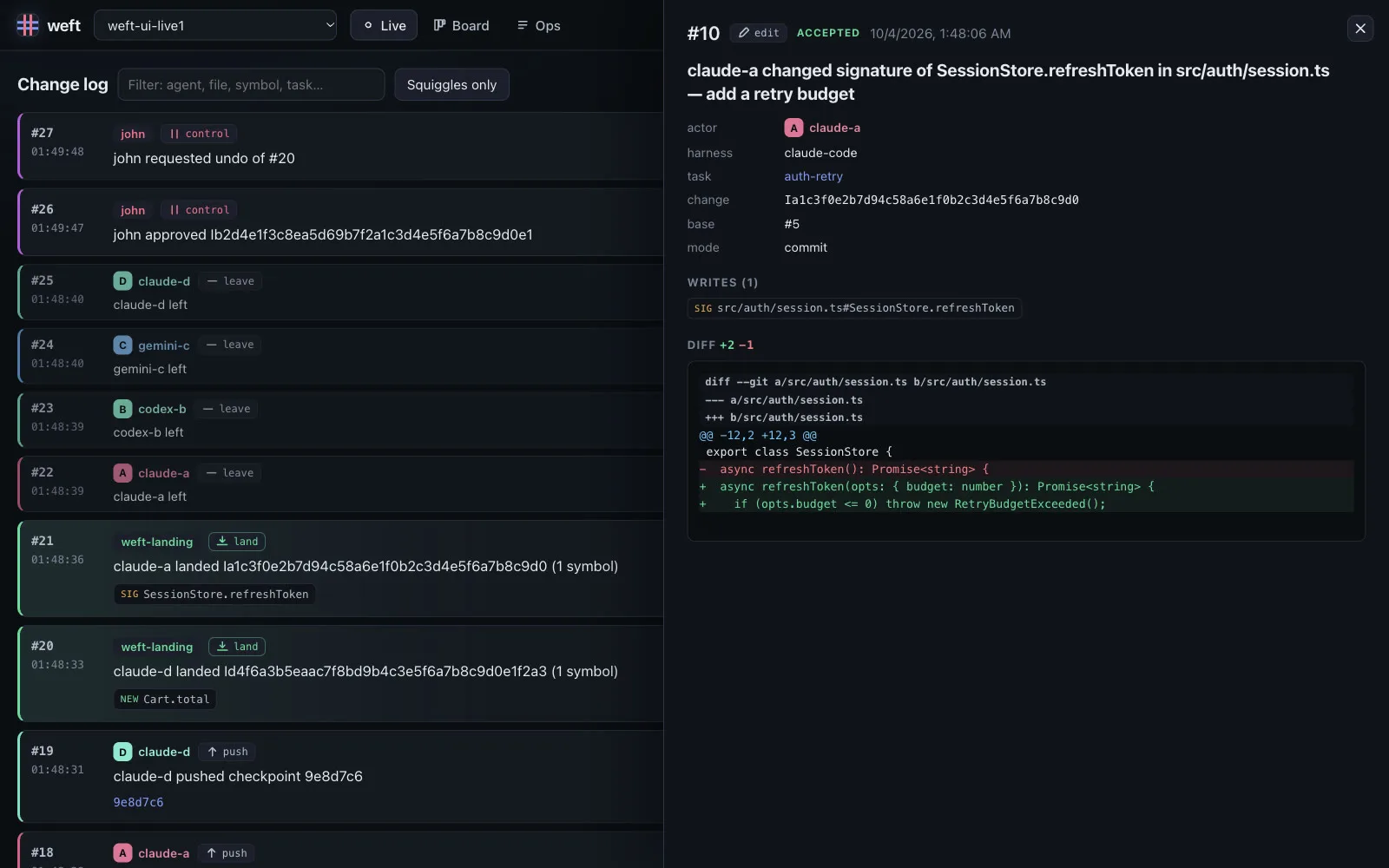Click the leave badge on entry #24
This screenshot has height=868, width=1389.
pos(229,345)
